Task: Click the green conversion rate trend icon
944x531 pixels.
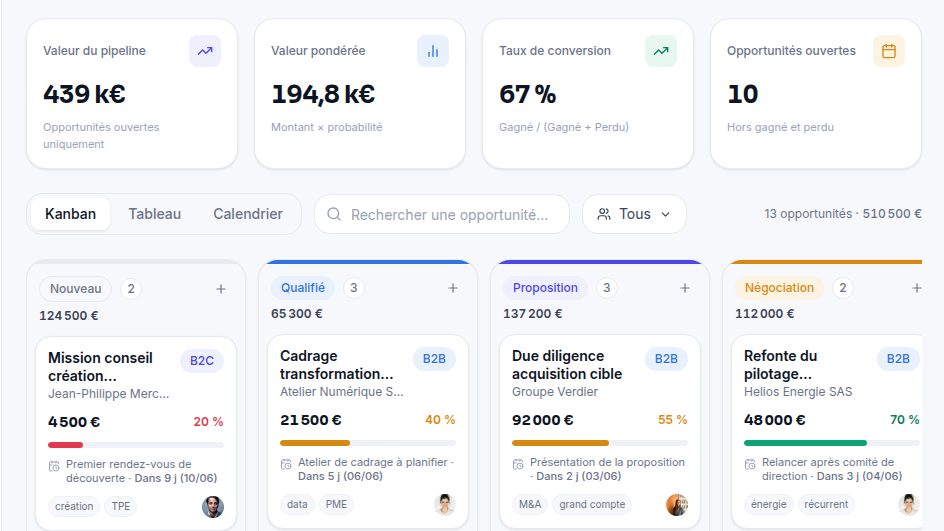Action: (x=660, y=51)
